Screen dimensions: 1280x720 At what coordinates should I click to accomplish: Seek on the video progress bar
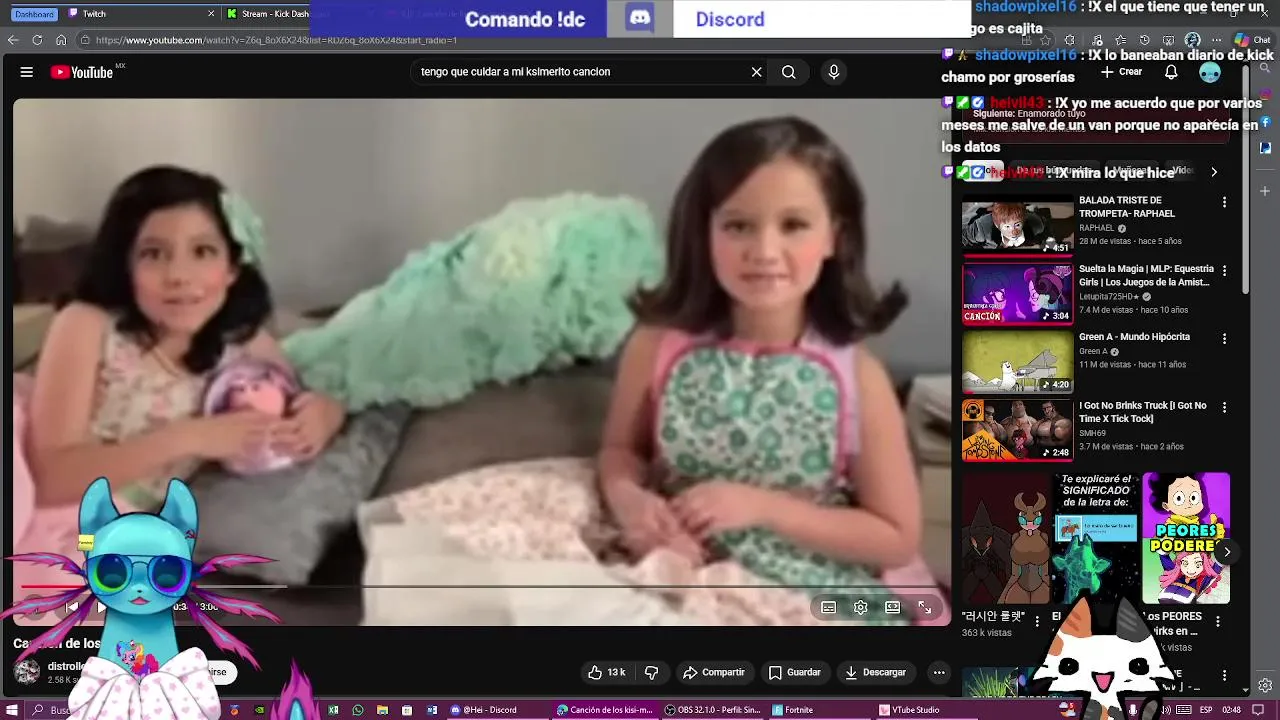(x=482, y=587)
